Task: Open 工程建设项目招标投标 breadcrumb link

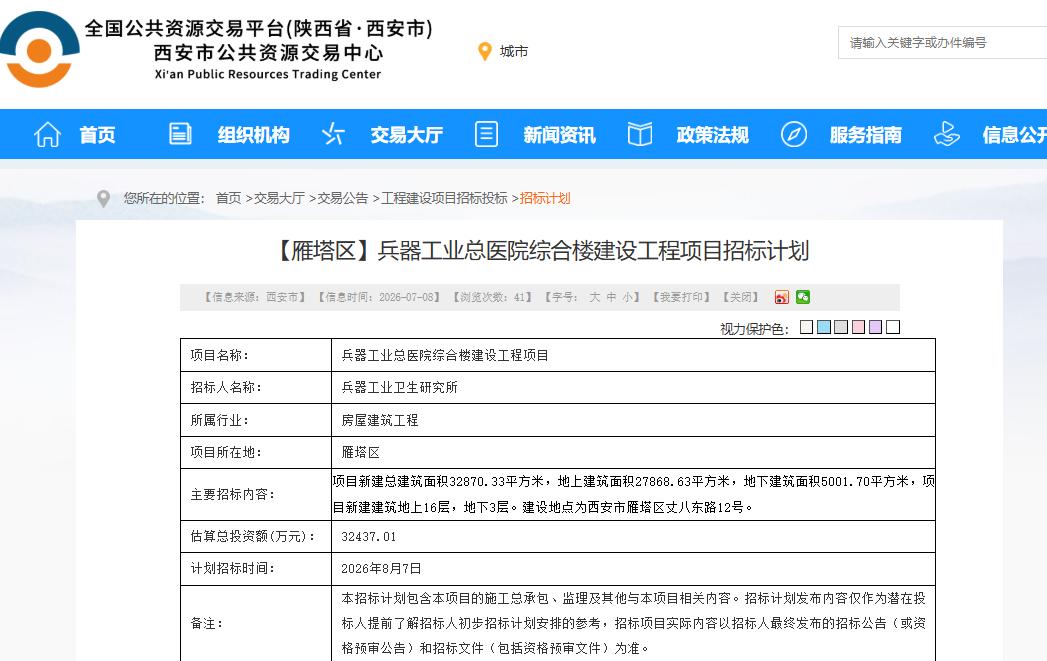Action: tap(444, 198)
